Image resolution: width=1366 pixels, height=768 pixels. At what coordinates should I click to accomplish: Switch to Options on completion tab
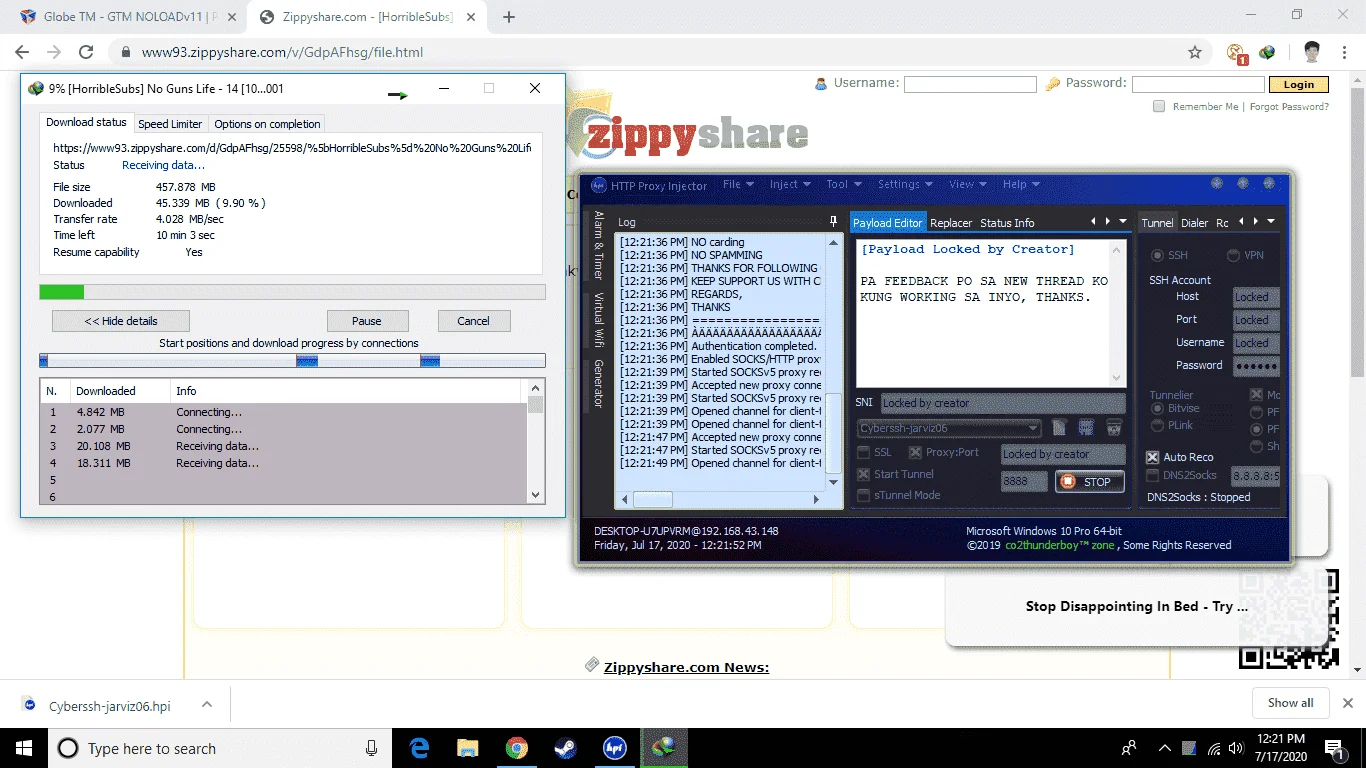(x=267, y=124)
